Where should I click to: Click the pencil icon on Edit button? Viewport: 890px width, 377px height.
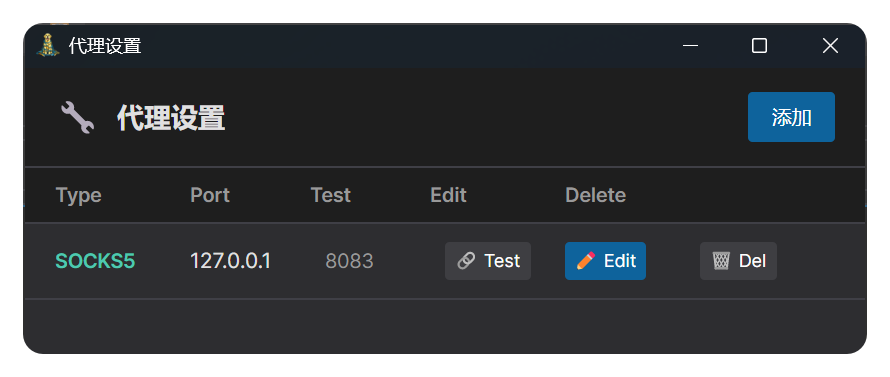586,261
